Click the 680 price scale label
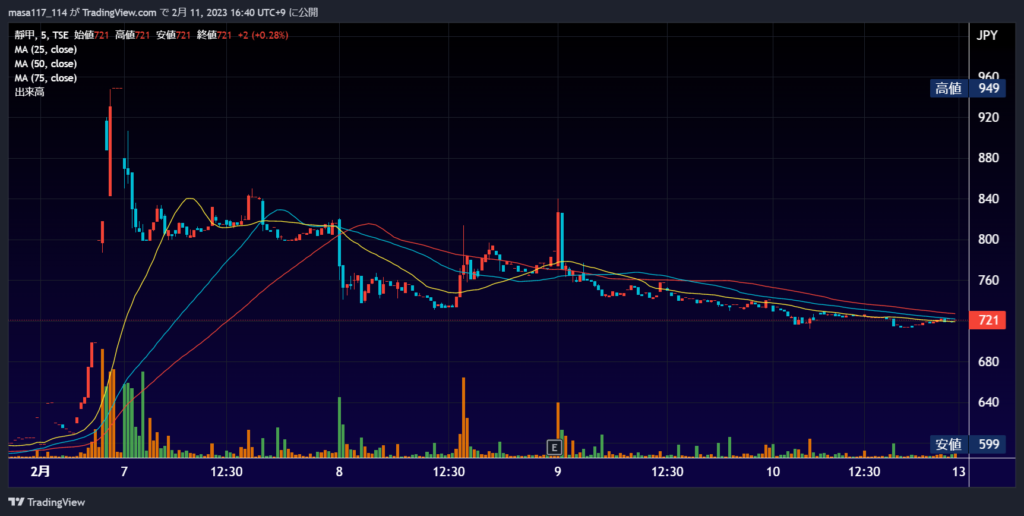This screenshot has width=1024, height=516. tap(988, 361)
